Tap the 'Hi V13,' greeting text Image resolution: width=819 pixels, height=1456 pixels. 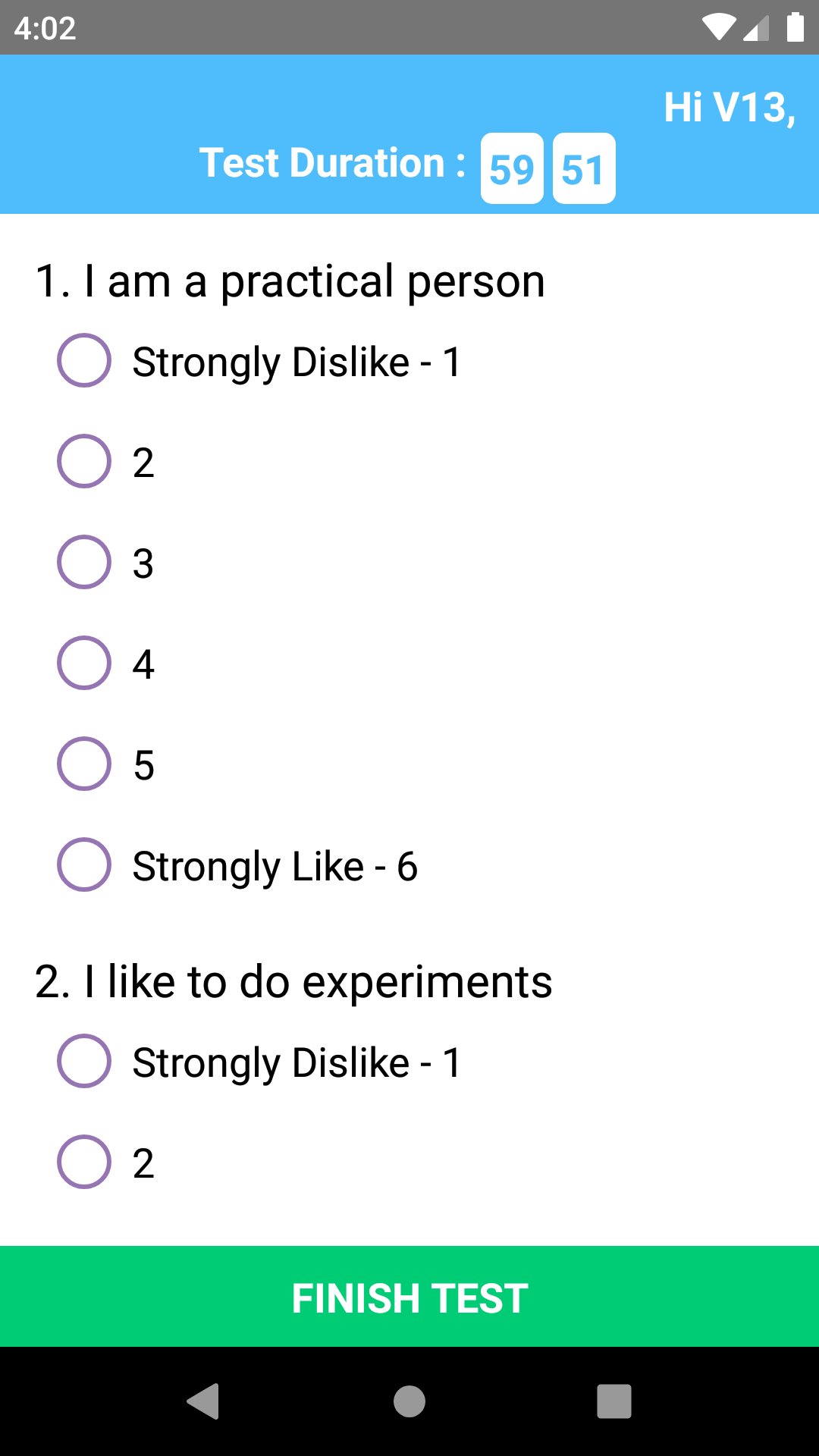click(x=730, y=108)
